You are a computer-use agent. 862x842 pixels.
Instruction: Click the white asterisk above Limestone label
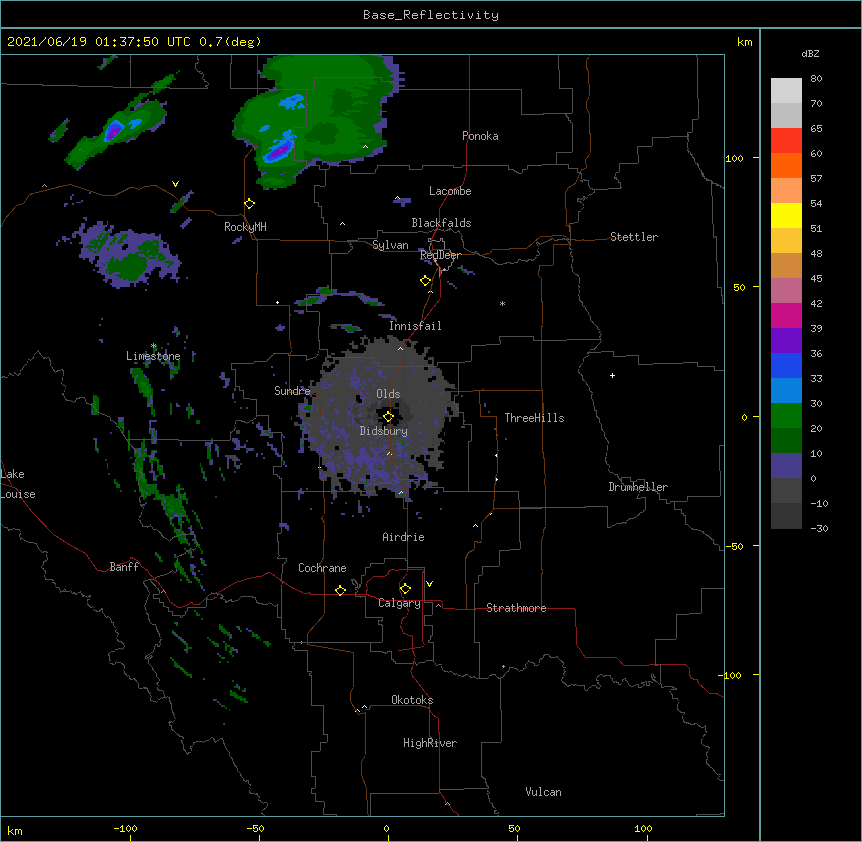point(154,346)
